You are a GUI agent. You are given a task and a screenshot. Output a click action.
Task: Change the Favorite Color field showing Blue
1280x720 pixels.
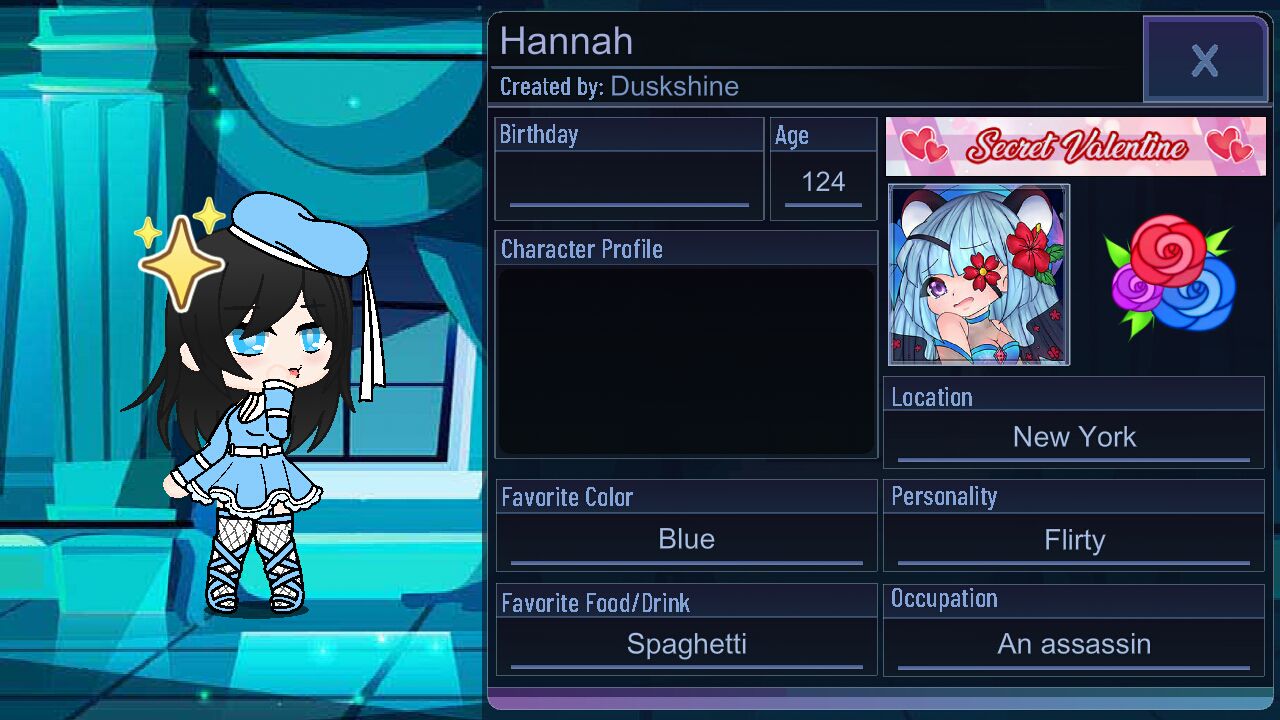[686, 540]
